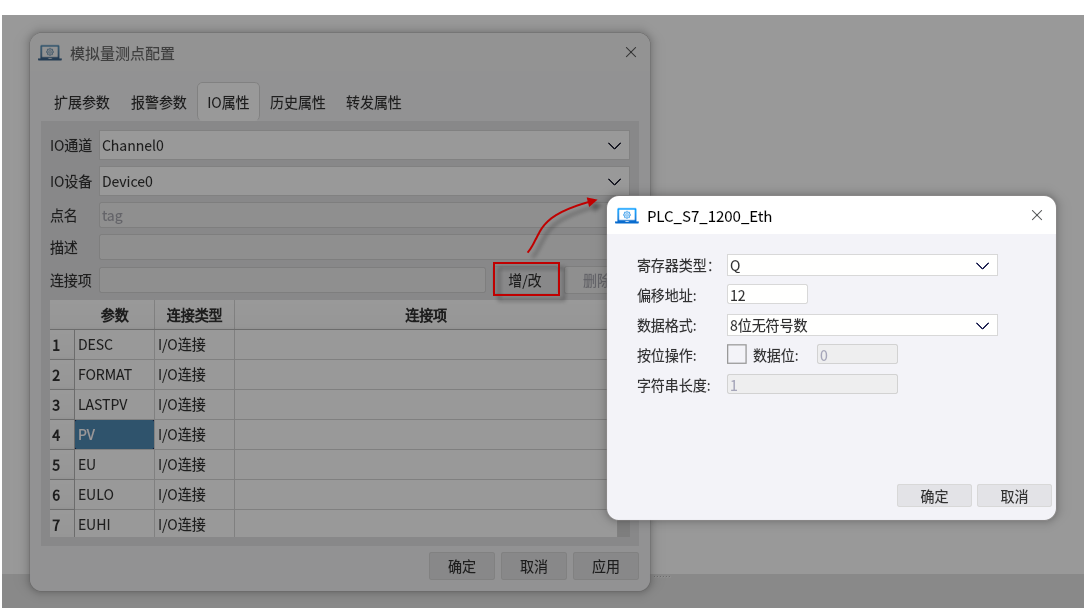The image size is (1085, 610).
Task: Click the PLC_S7_1200_Eth dialog title icon
Action: (627, 216)
